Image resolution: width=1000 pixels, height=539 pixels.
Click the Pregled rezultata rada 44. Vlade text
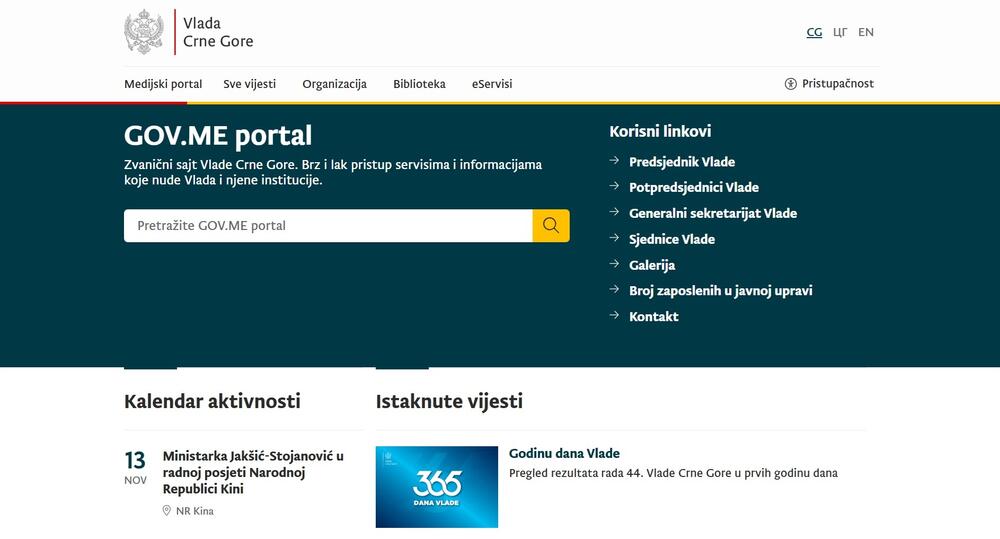673,473
